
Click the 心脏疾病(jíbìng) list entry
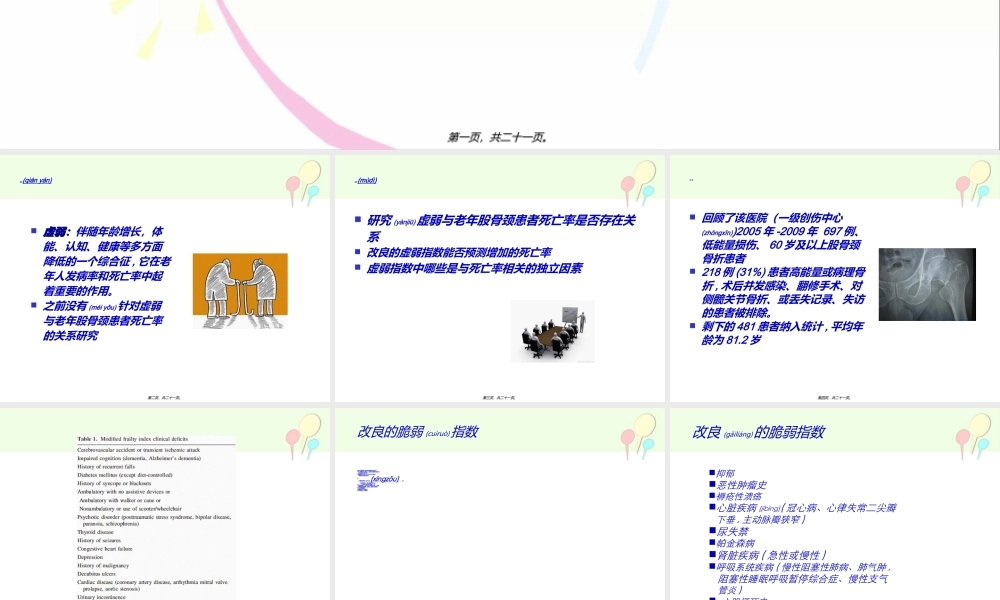760,508
